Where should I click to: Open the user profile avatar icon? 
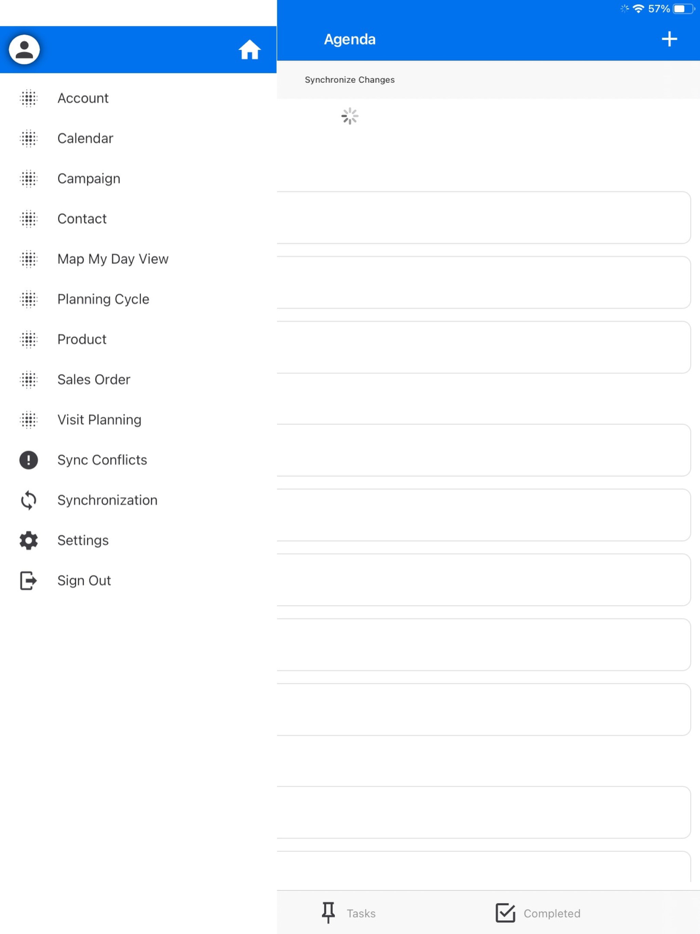click(x=24, y=48)
